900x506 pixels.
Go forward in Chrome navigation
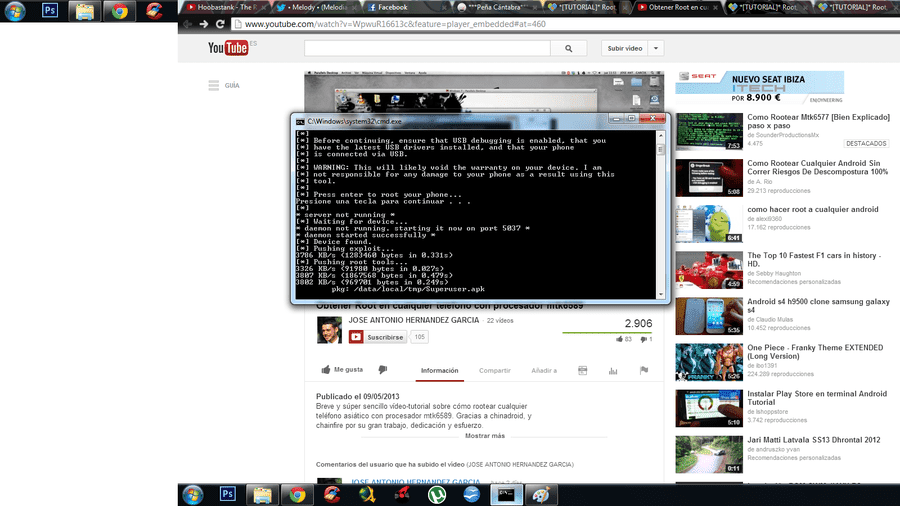click(204, 24)
